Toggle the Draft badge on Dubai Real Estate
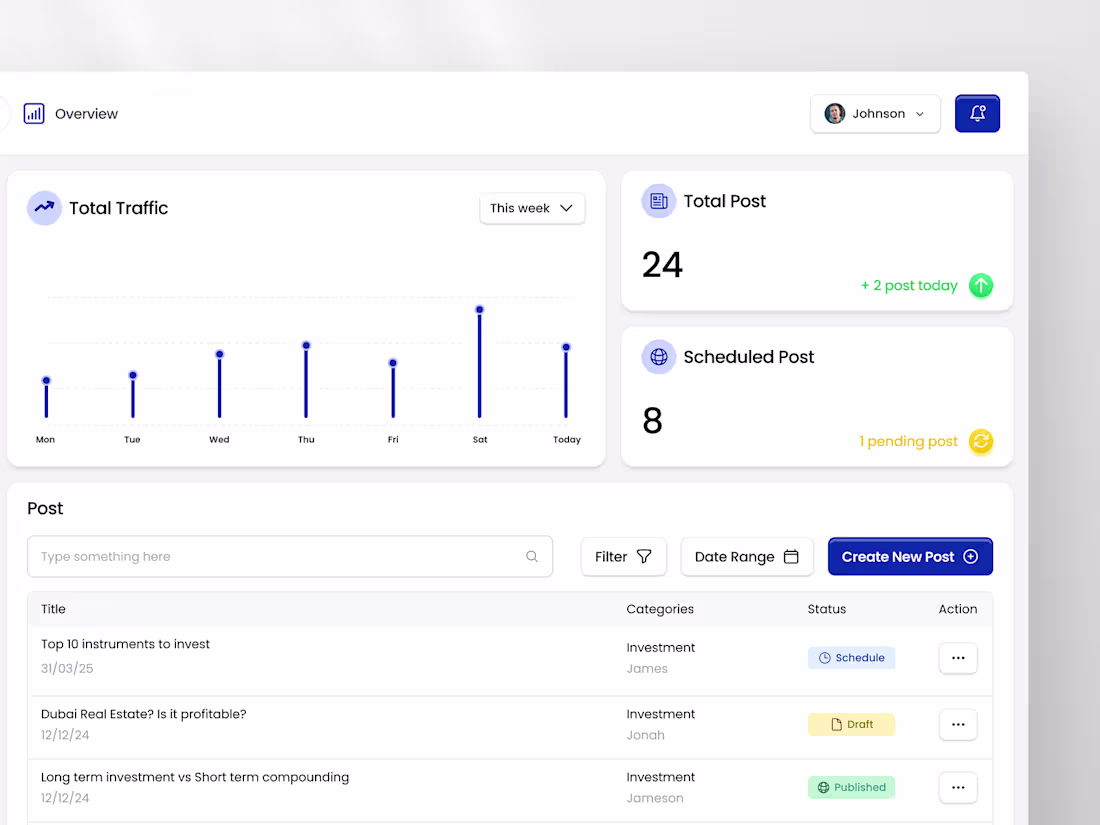The width and height of the screenshot is (1100, 825). (x=851, y=724)
